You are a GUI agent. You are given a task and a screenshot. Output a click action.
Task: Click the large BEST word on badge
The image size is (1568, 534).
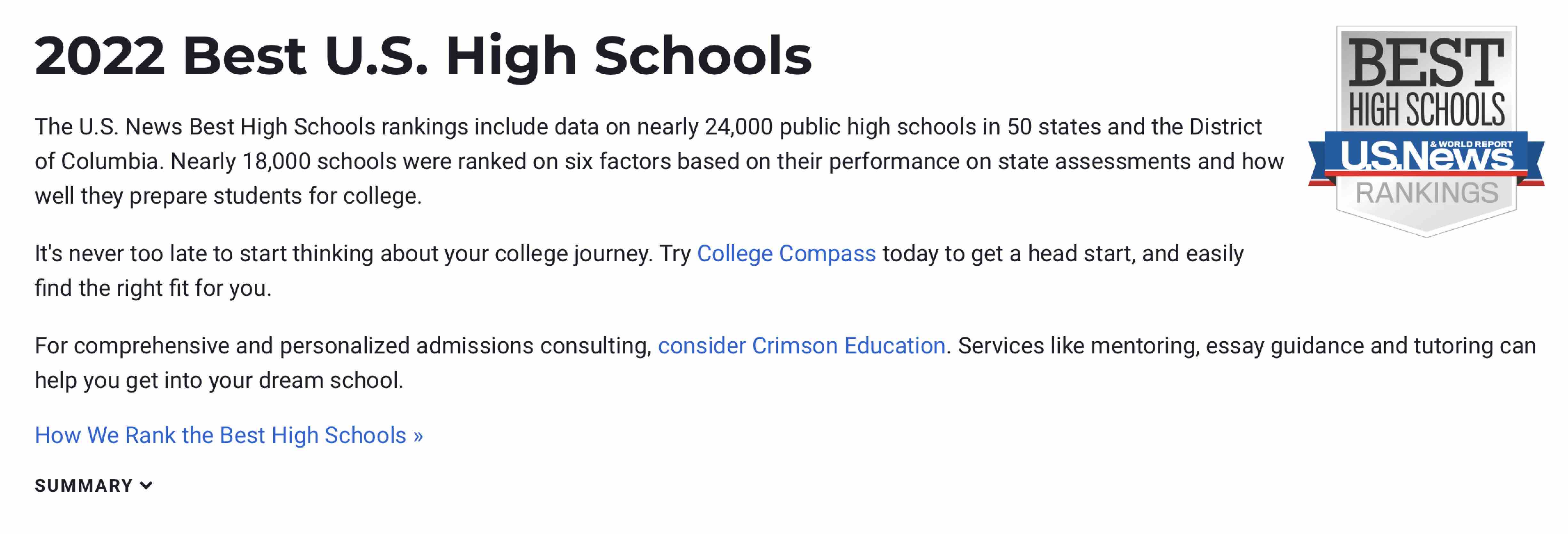point(1426,63)
